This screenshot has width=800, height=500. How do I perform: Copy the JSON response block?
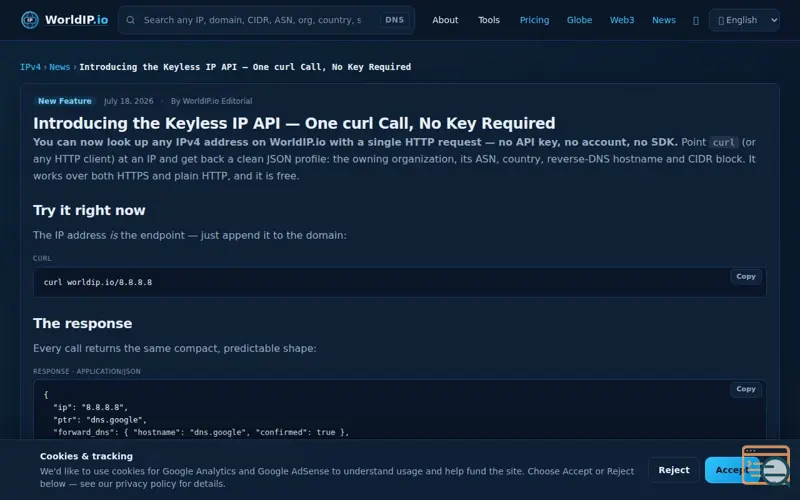coord(745,389)
